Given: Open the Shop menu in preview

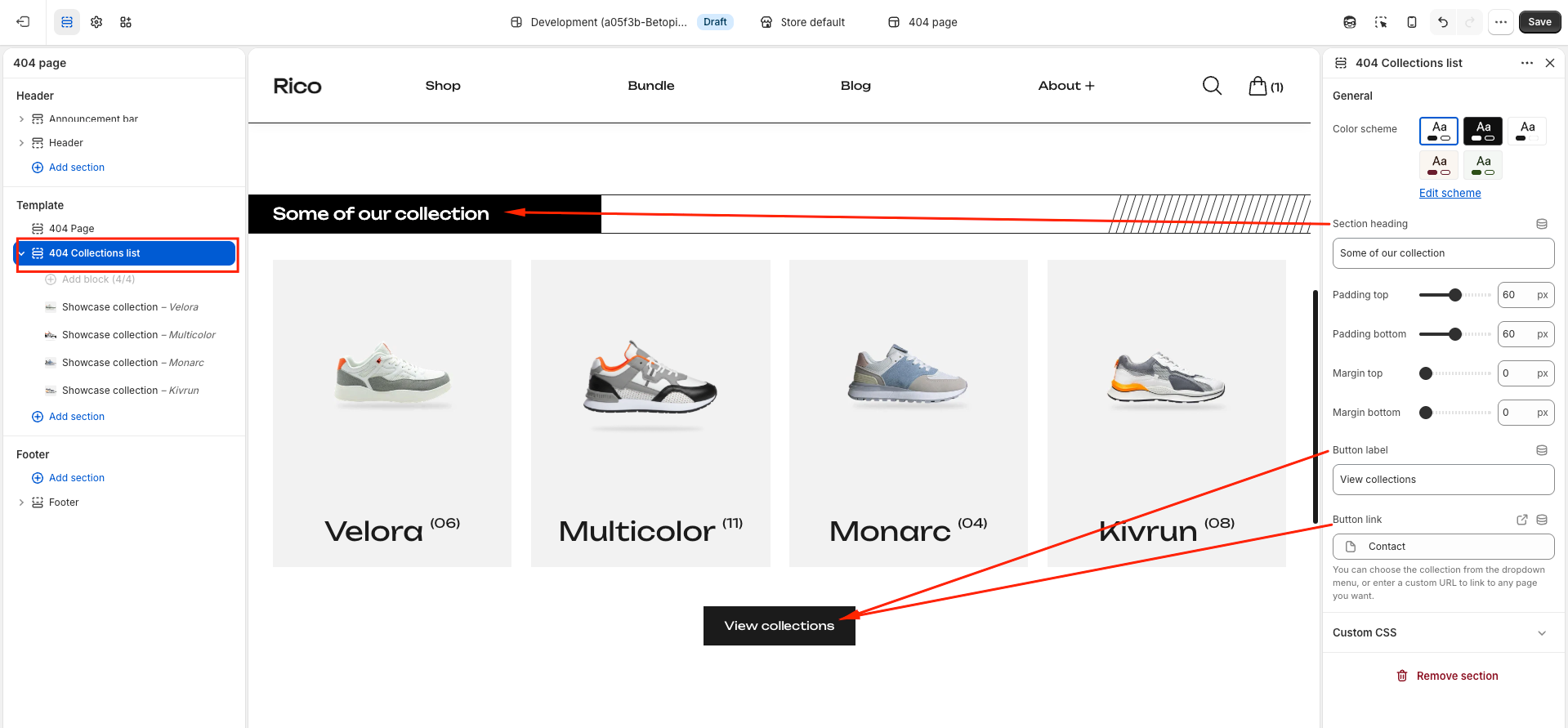Looking at the screenshot, I should point(443,86).
